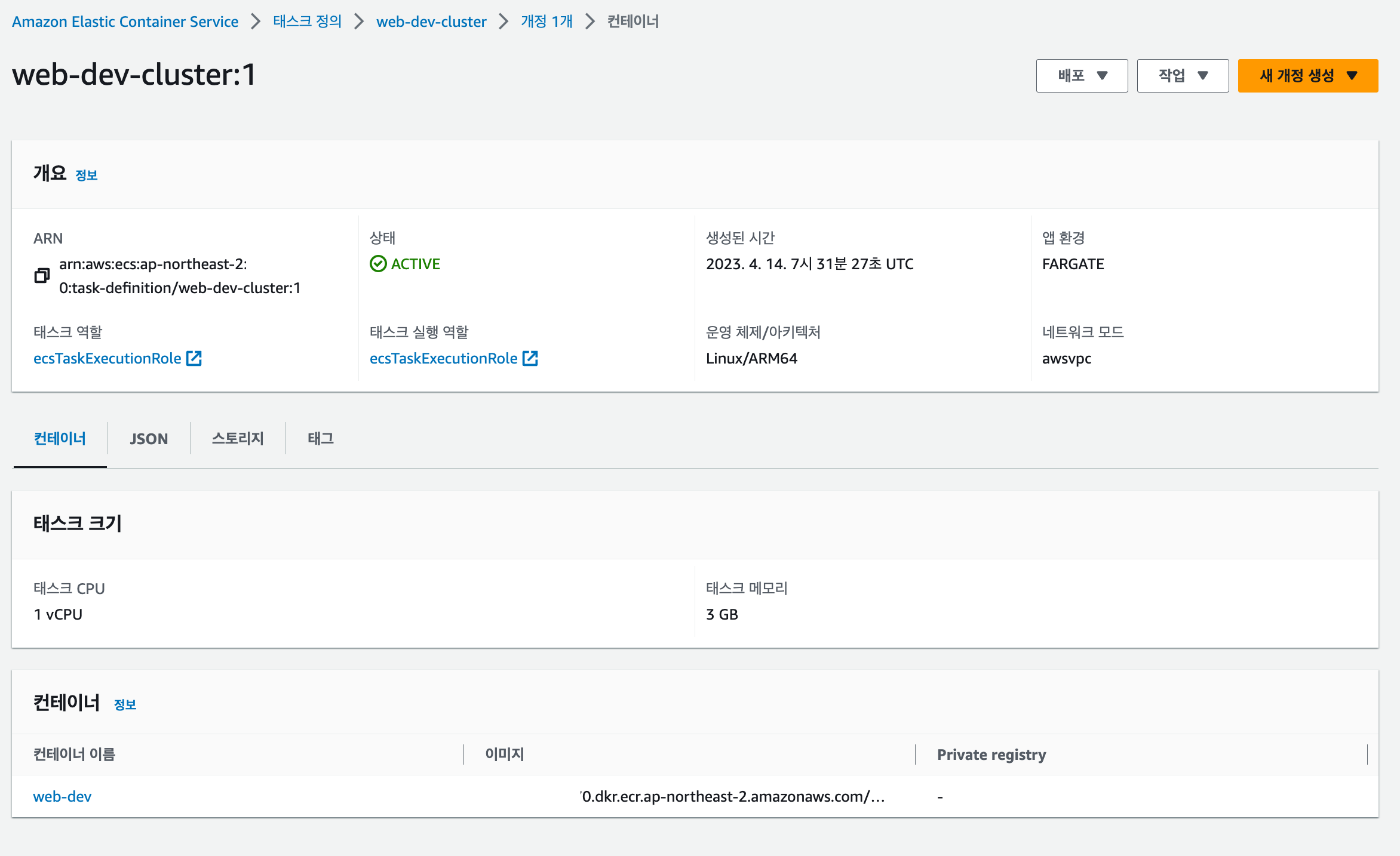The image size is (1400, 856).
Task: Switch to the 태그 tab
Action: click(x=321, y=439)
